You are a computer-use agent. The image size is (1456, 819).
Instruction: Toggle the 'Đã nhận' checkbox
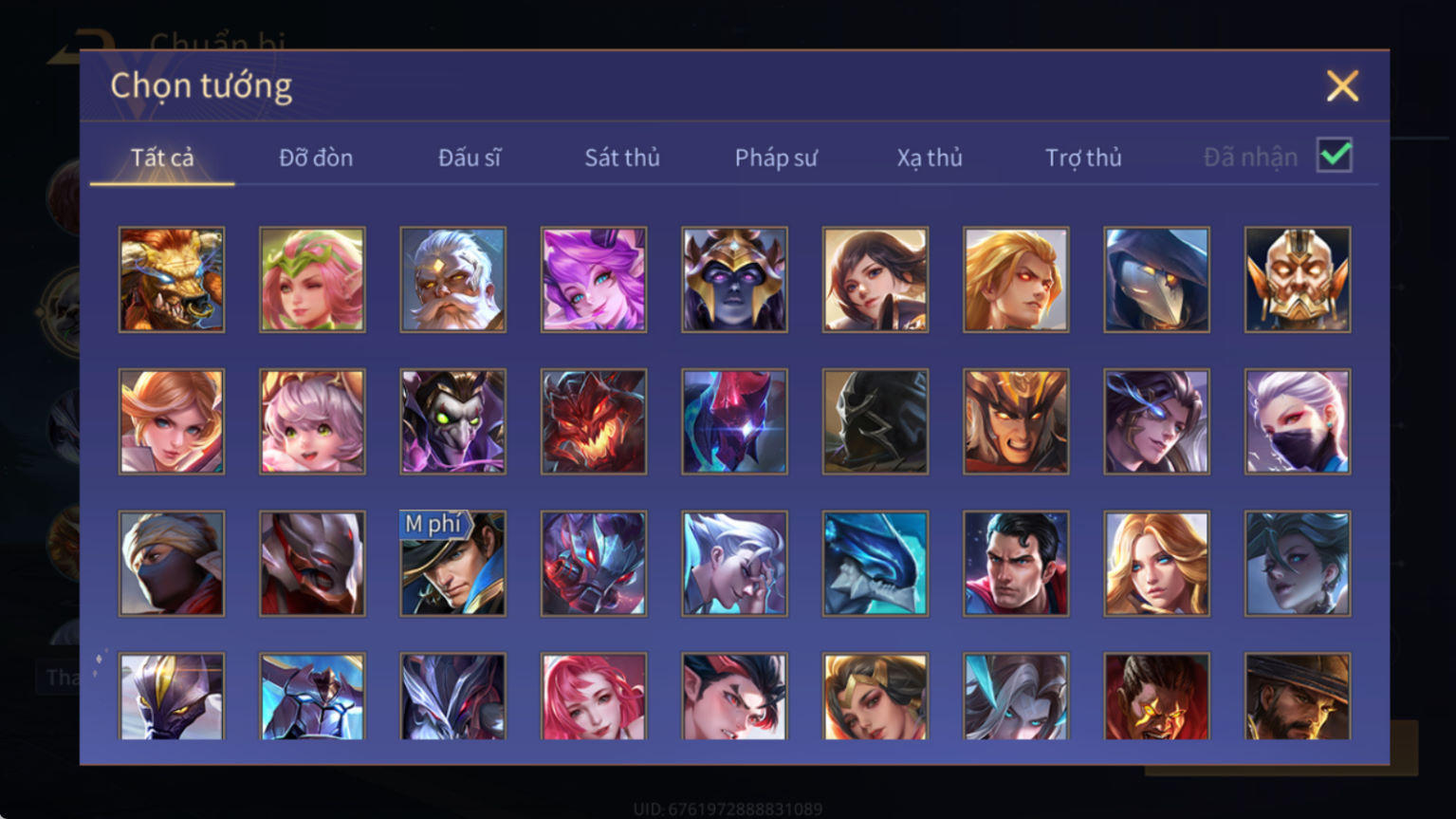pyautogui.click(x=1335, y=155)
